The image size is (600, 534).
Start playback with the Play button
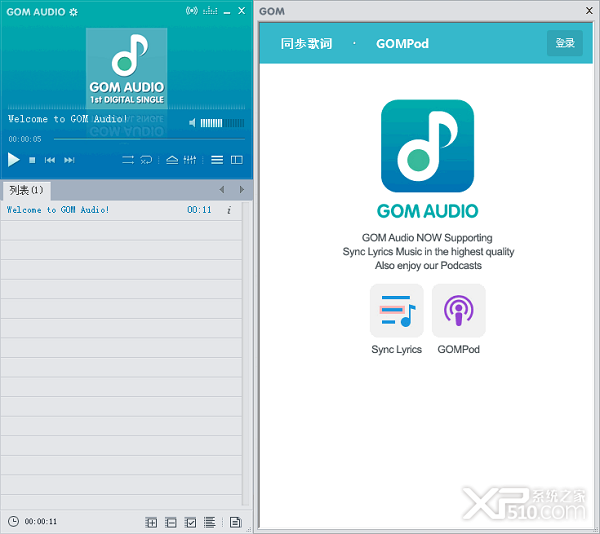point(13,160)
